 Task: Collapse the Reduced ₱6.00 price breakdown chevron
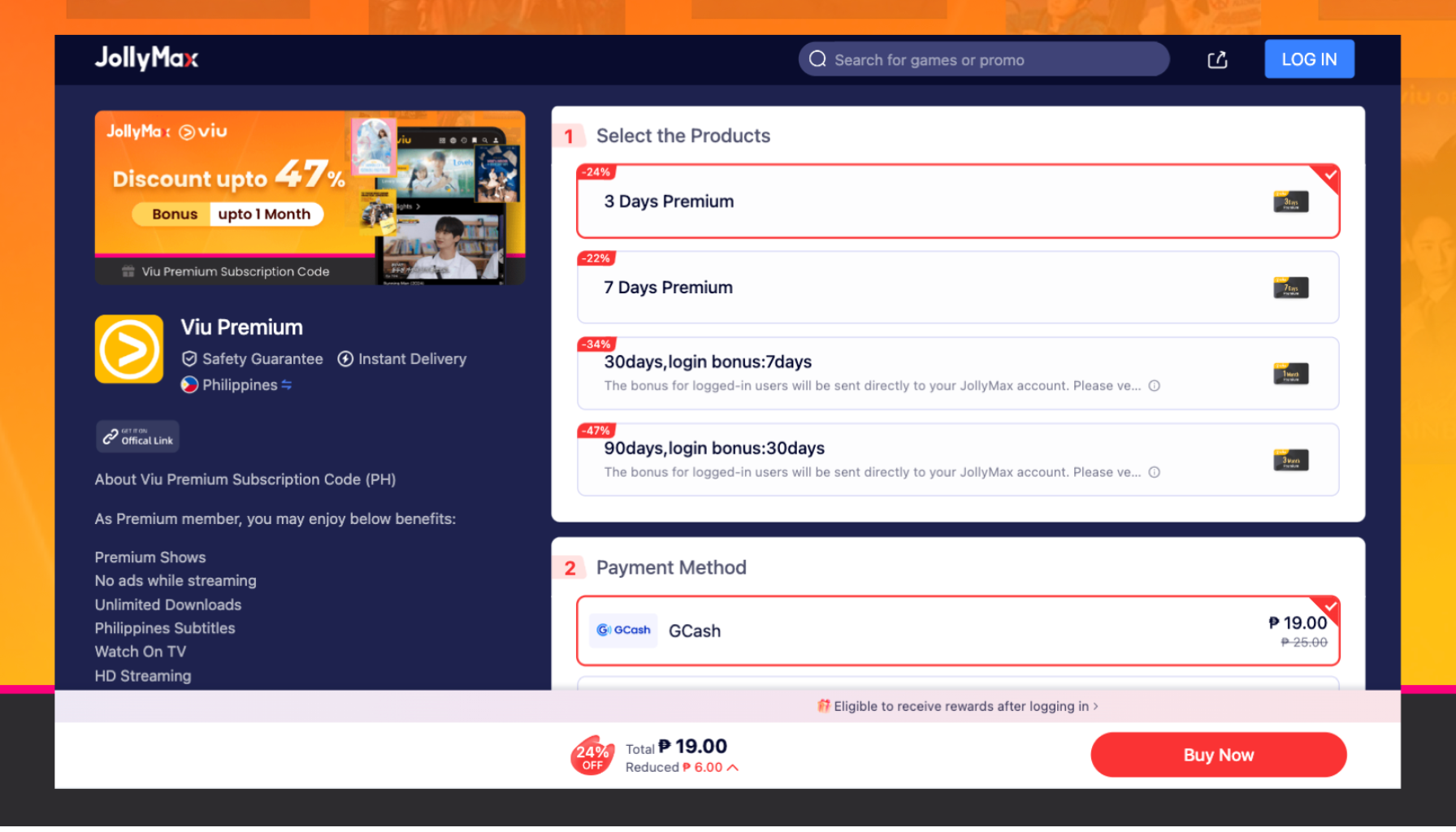pyautogui.click(x=734, y=767)
